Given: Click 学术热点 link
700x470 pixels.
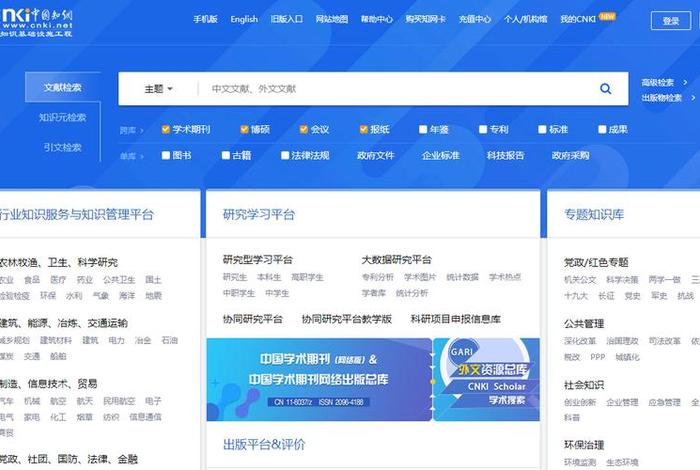Looking at the screenshot, I should coord(504,277).
